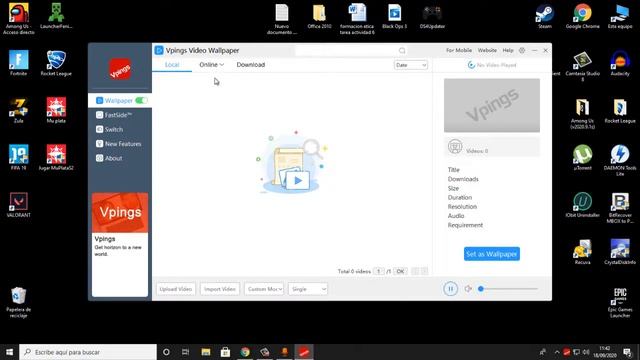Screen dimensions: 640x360
Task: Open the notification center icon
Action: coord(627,352)
